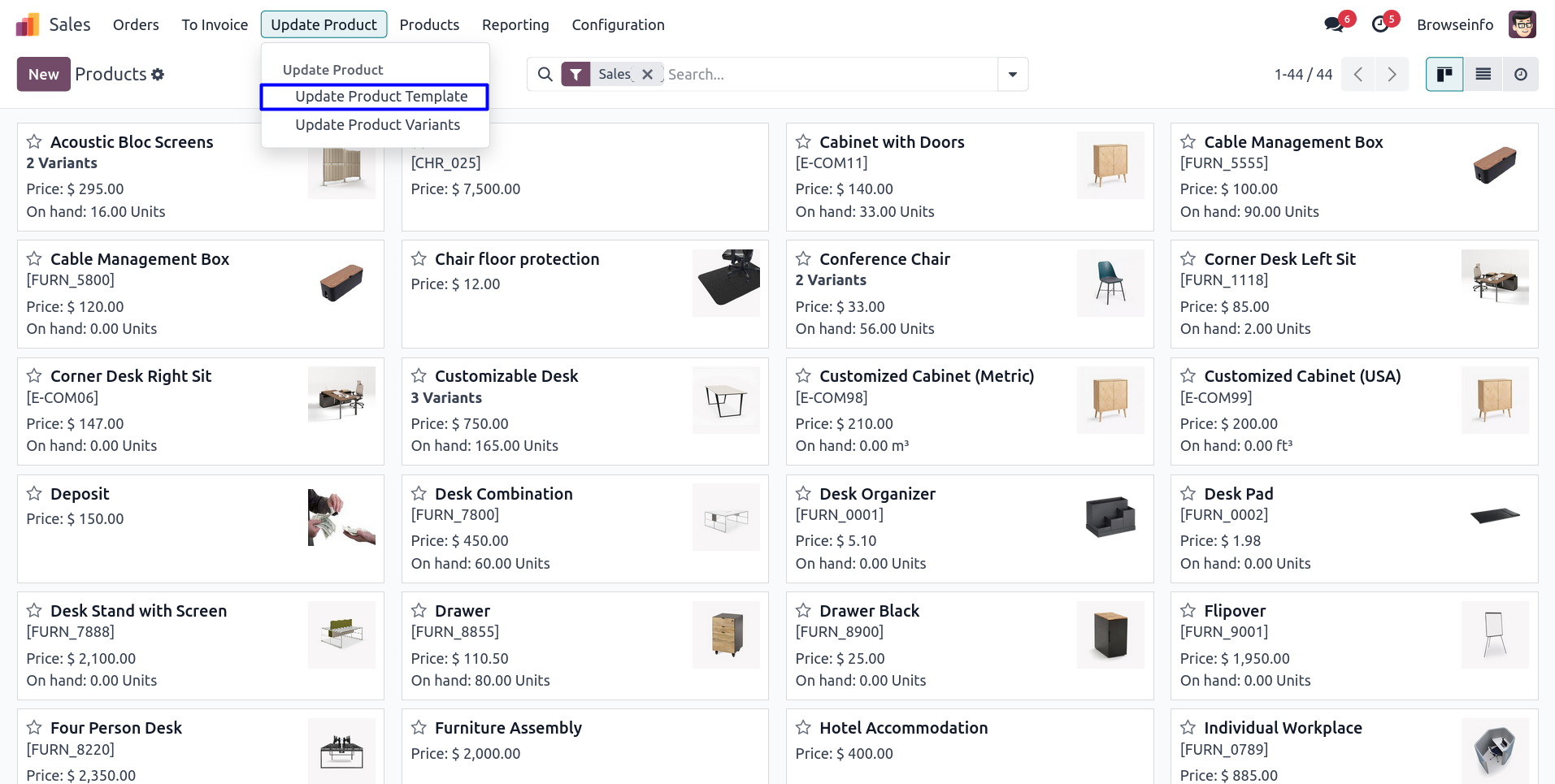Open the activities clock icon
The height and width of the screenshot is (784, 1555).
1380,24
